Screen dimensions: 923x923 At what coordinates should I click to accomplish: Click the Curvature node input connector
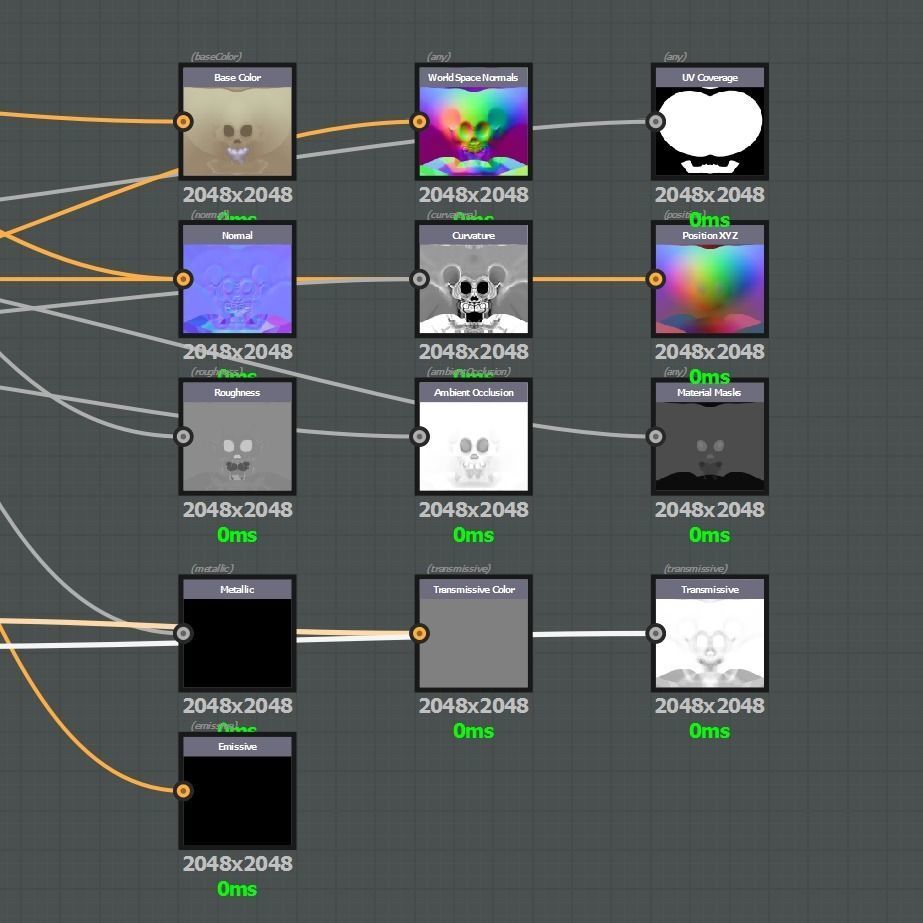click(x=419, y=279)
